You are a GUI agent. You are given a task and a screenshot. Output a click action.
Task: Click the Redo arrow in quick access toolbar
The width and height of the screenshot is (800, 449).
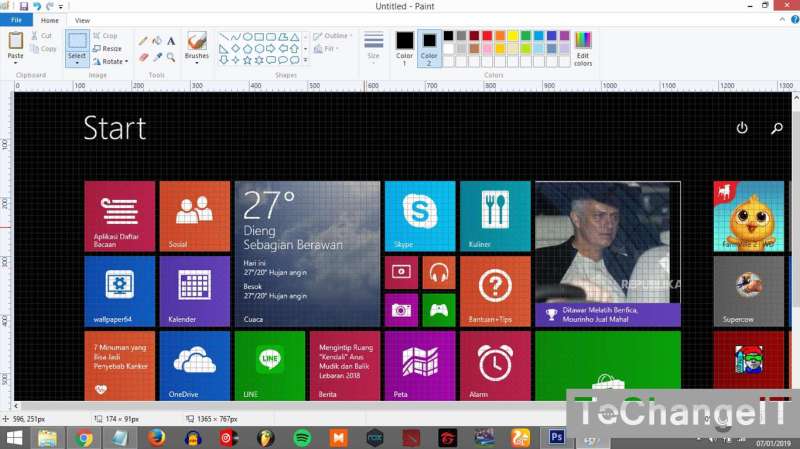49,6
